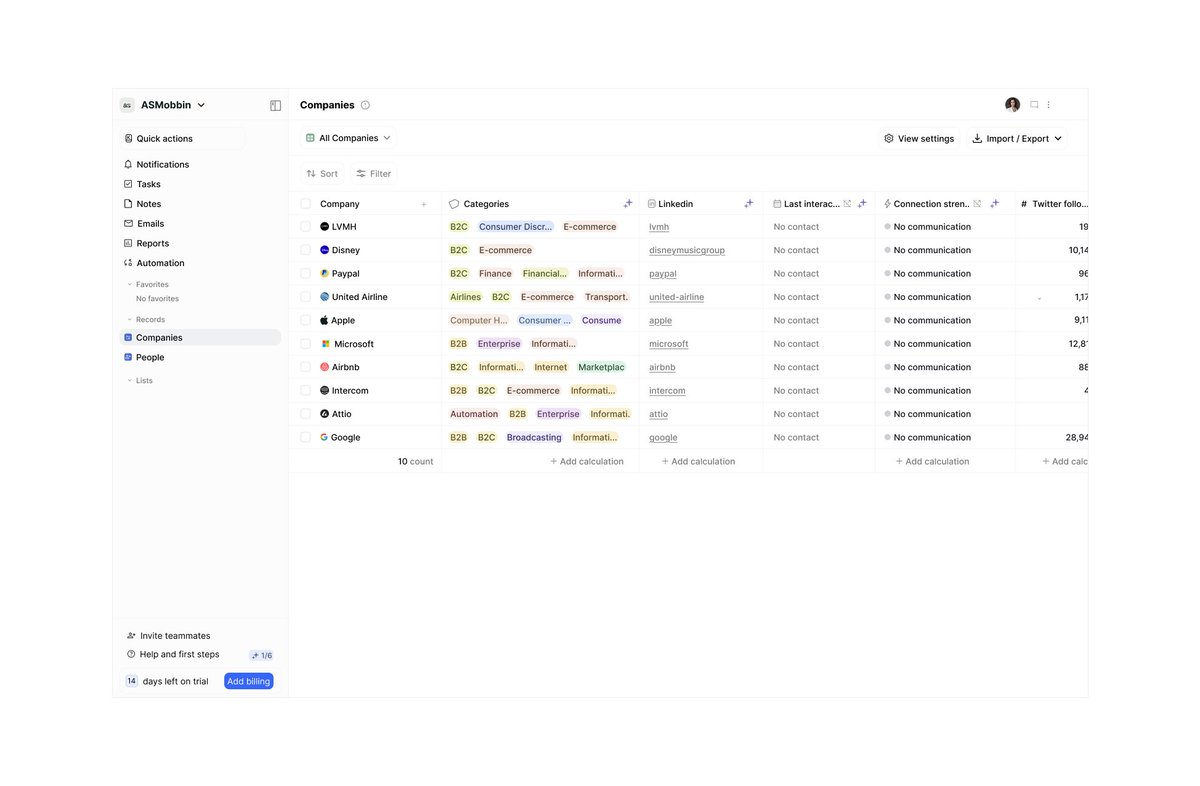
Task: Click Add calculation under Linkedin column
Action: (698, 461)
